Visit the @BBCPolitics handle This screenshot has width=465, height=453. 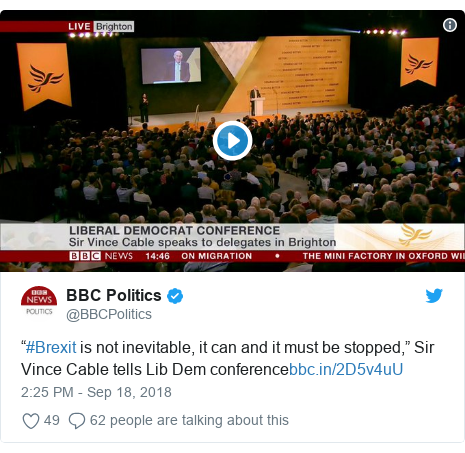point(109,314)
